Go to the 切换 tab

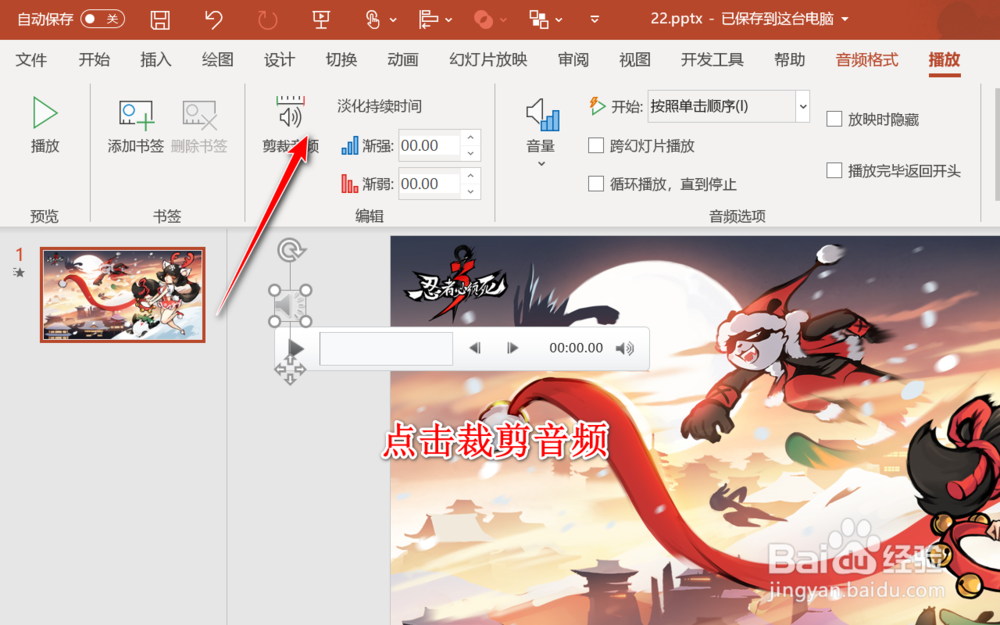341,60
